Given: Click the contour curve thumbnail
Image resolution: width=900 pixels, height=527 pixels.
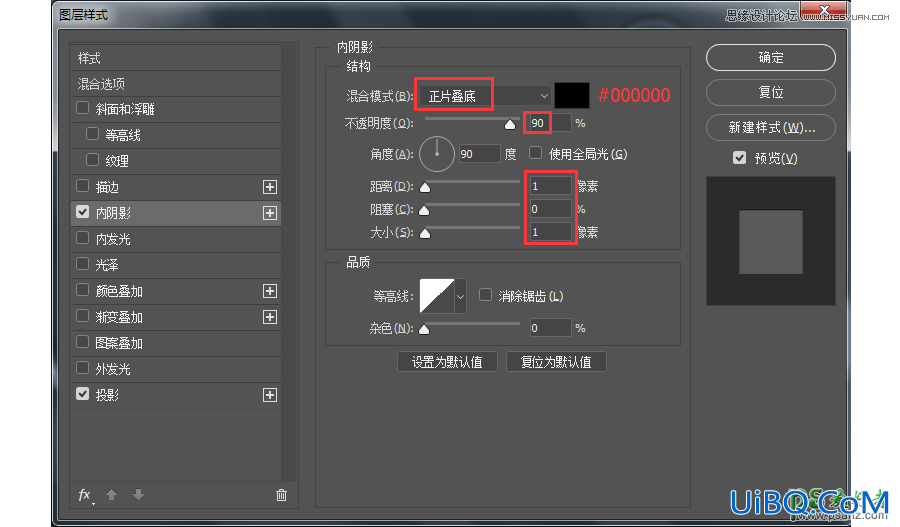Looking at the screenshot, I should (437, 296).
